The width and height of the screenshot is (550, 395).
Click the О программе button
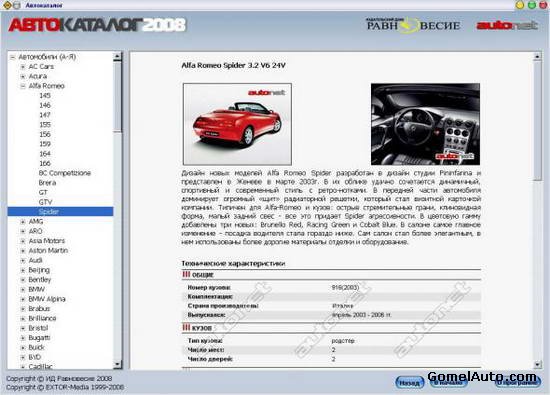point(517,383)
